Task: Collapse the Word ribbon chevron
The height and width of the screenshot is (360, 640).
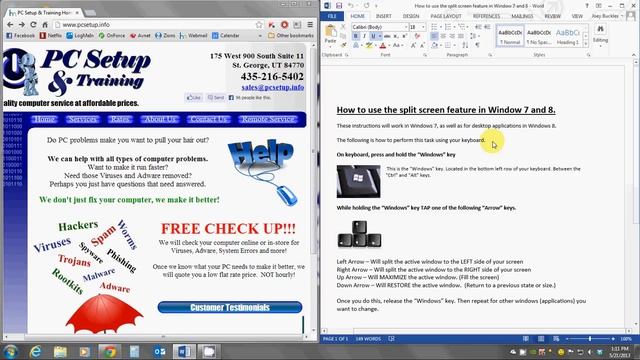Action: (633, 55)
